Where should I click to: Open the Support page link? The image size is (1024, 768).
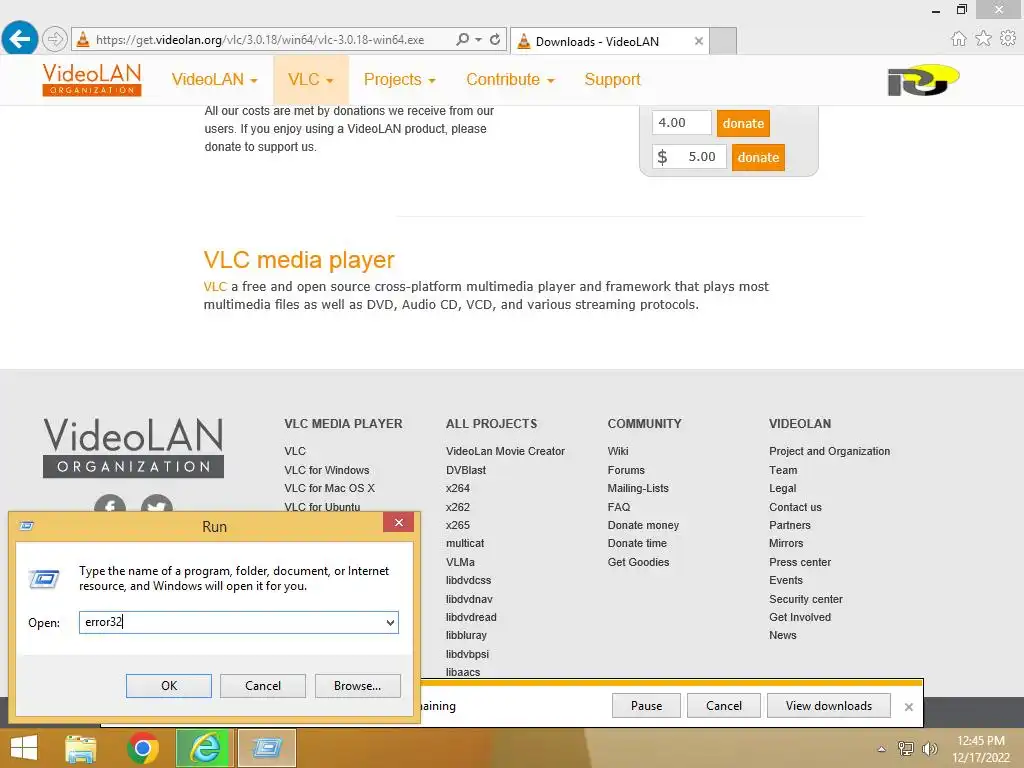point(612,80)
